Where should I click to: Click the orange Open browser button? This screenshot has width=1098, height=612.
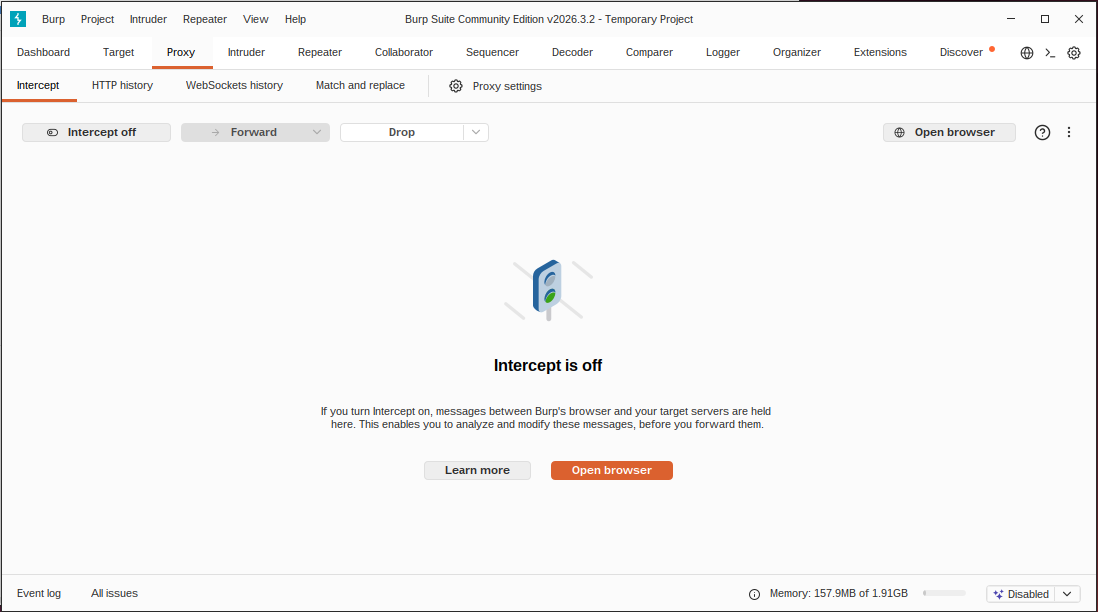coord(611,471)
